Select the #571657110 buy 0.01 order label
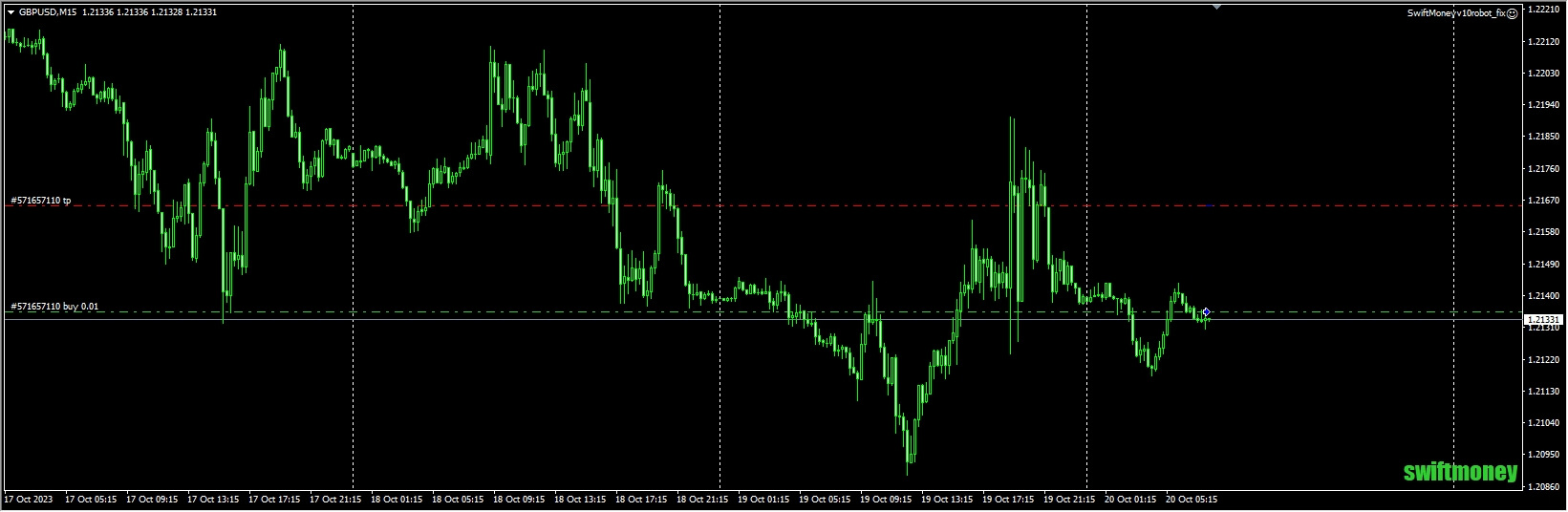Viewport: 1568px width, 512px height. point(54,307)
